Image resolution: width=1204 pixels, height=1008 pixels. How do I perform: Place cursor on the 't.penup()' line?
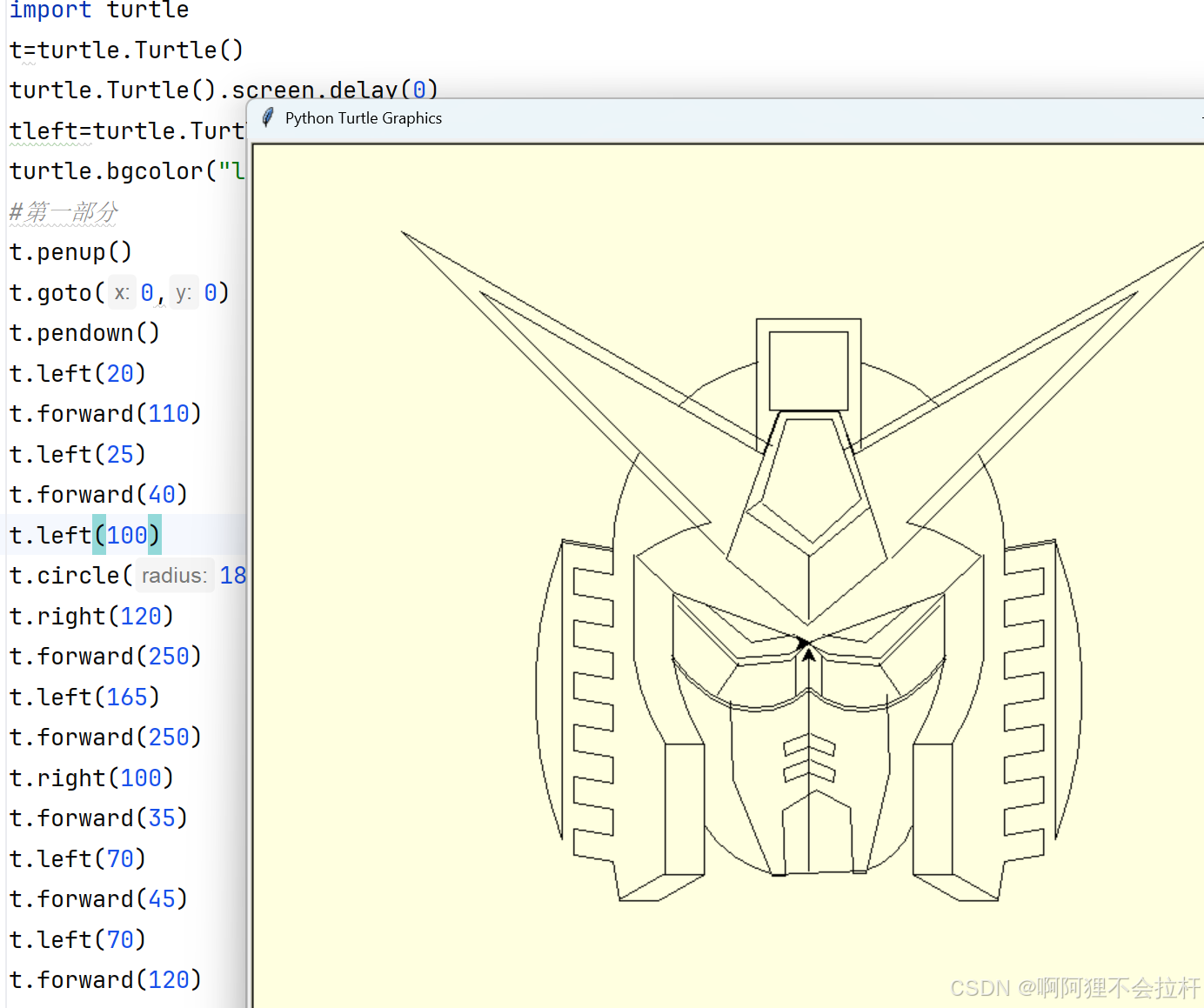coord(70,252)
